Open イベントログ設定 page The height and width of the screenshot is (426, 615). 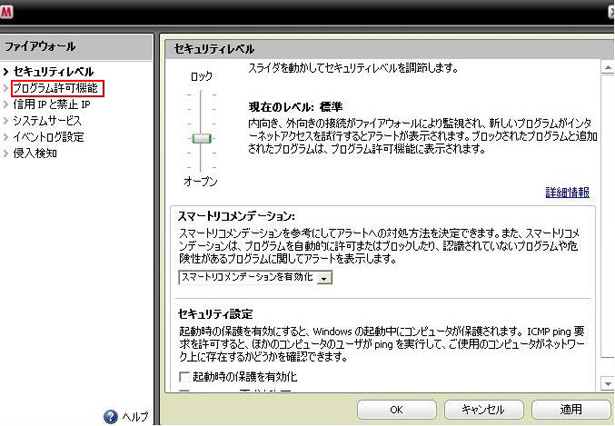tap(48, 137)
